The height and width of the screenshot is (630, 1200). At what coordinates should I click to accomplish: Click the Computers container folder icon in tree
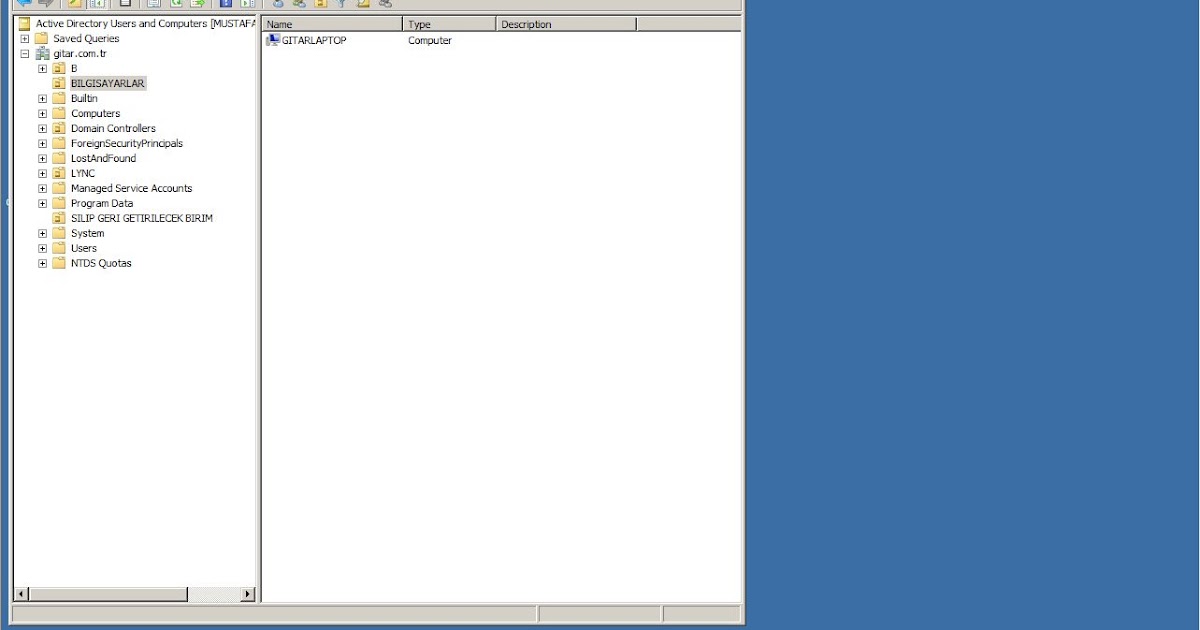pos(59,113)
